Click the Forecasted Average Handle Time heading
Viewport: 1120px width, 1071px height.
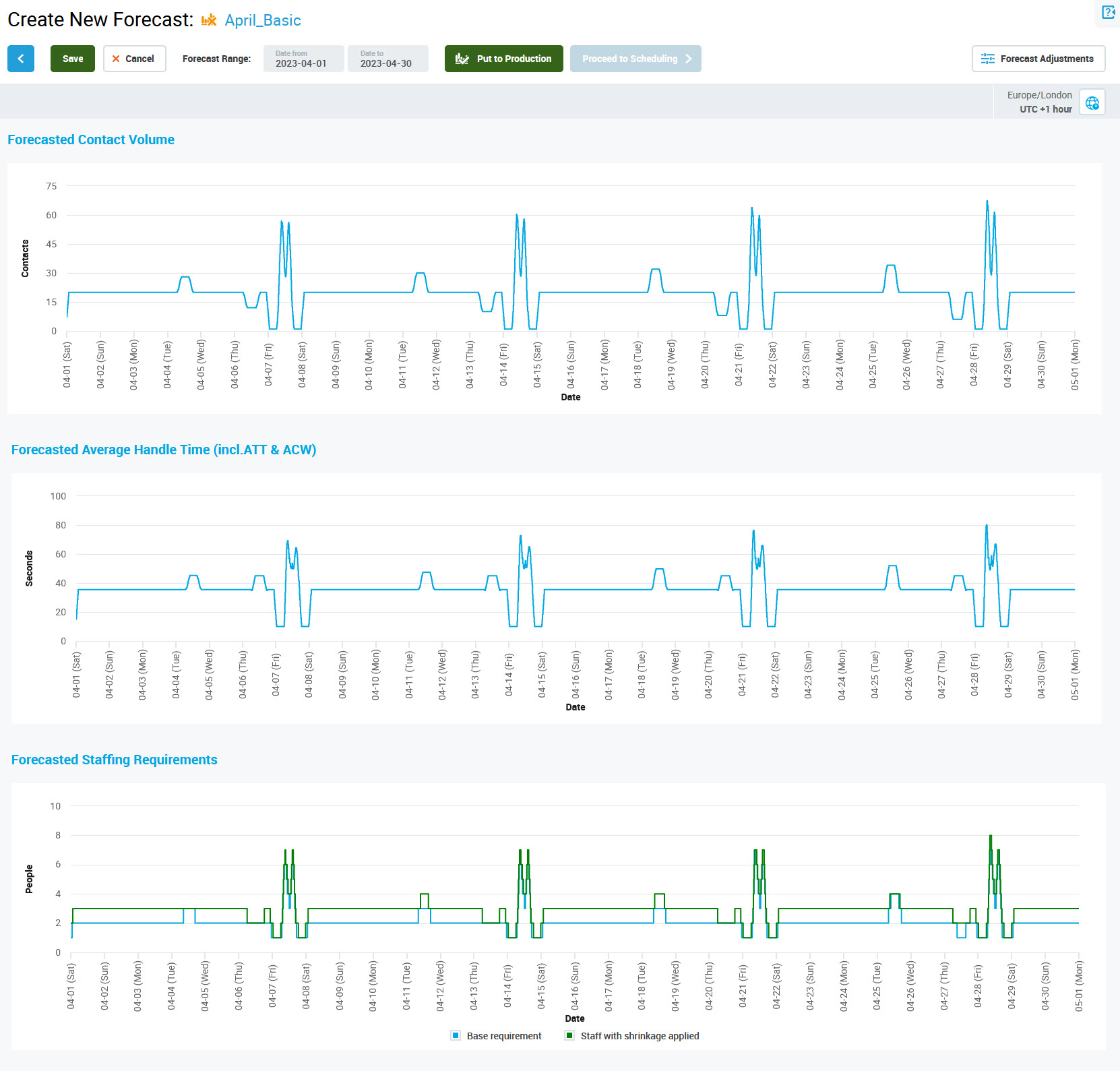pyautogui.click(x=164, y=450)
